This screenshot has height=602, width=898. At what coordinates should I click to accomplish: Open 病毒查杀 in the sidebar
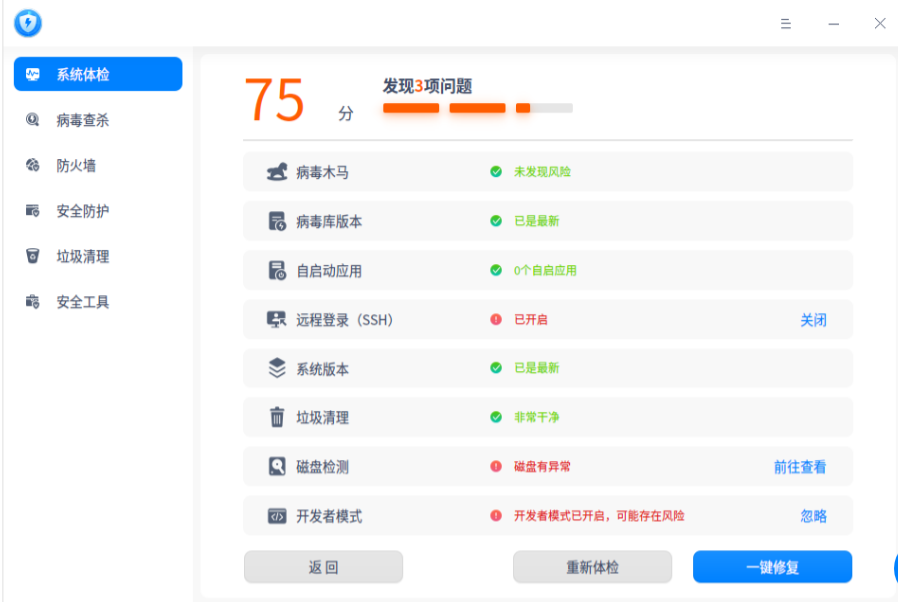(x=98, y=120)
